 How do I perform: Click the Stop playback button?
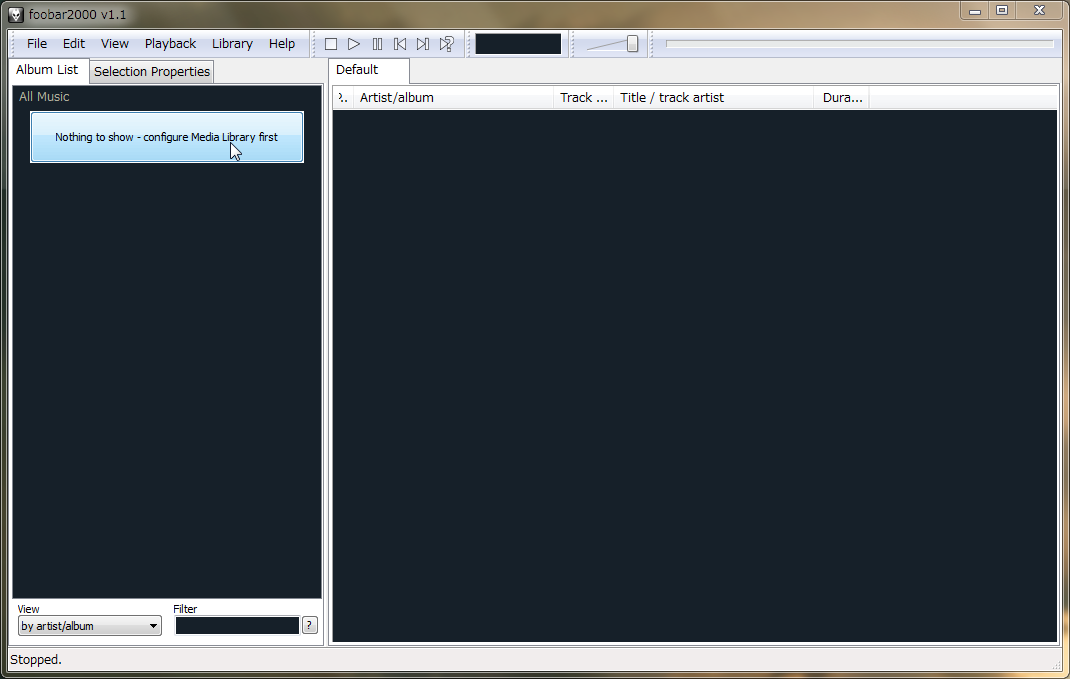coord(331,44)
